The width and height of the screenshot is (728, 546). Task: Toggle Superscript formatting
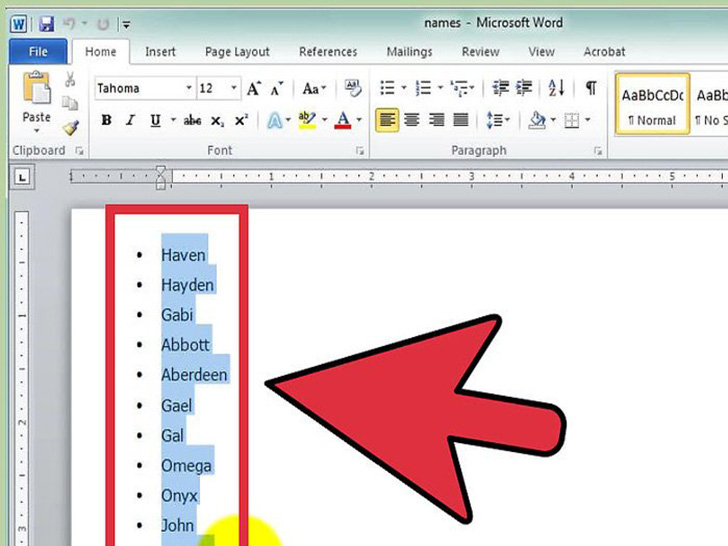tap(241, 120)
